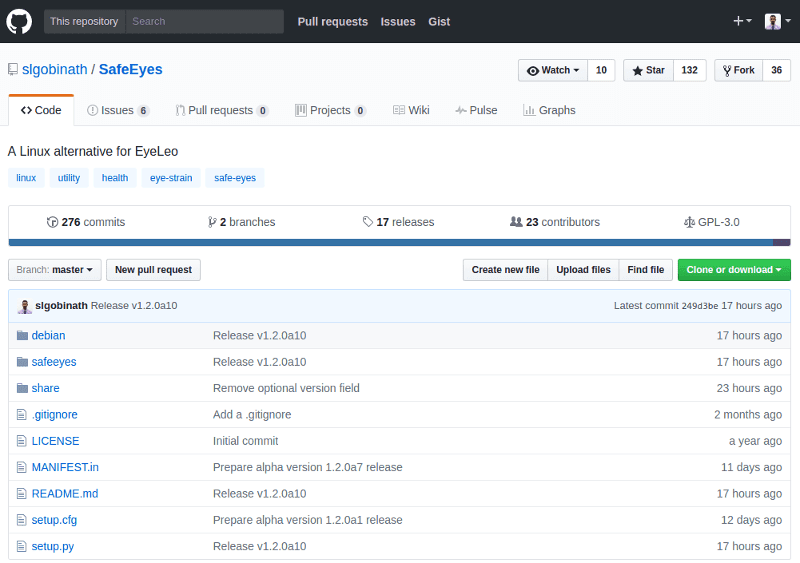Image resolution: width=800 pixels, height=563 pixels.
Task: Click the setup.cfg file icon
Action: (21, 520)
